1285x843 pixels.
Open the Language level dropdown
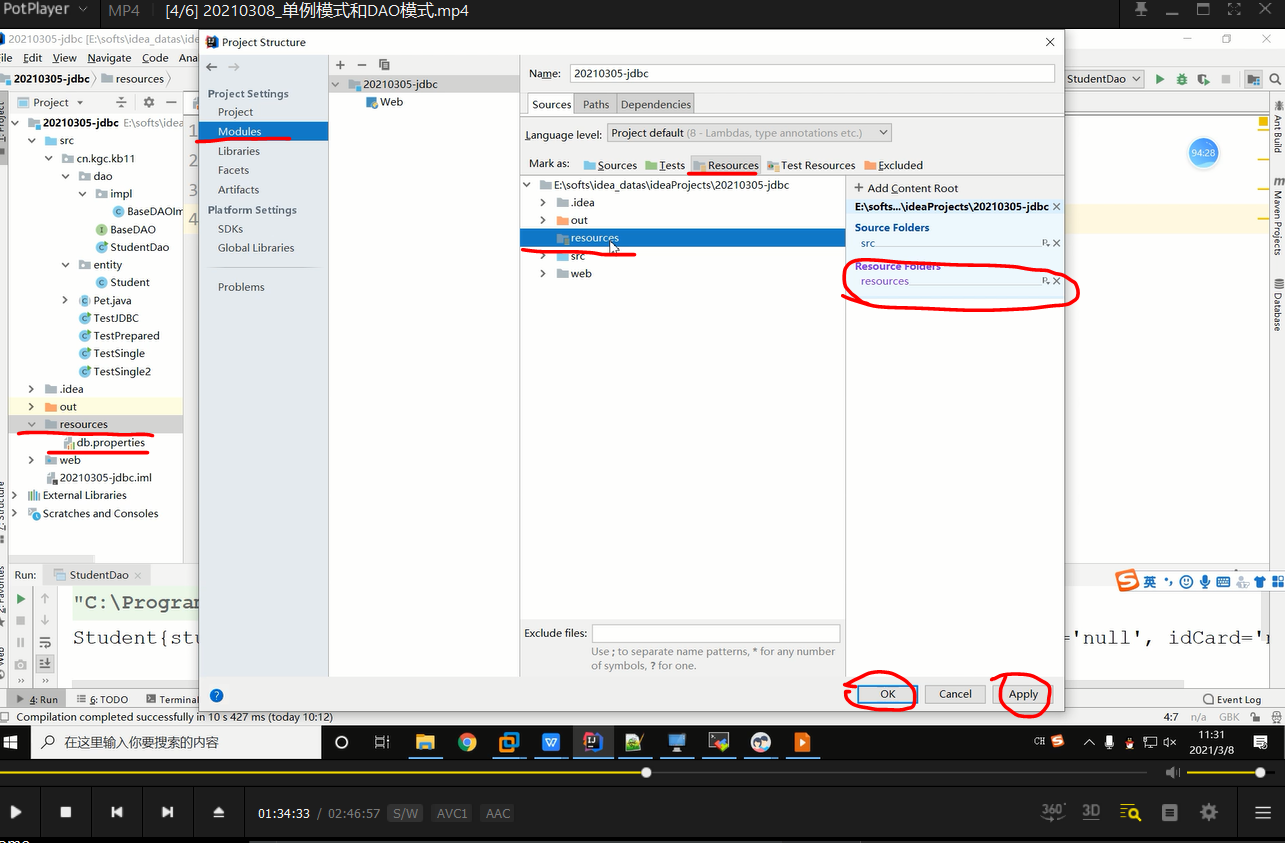(x=749, y=133)
